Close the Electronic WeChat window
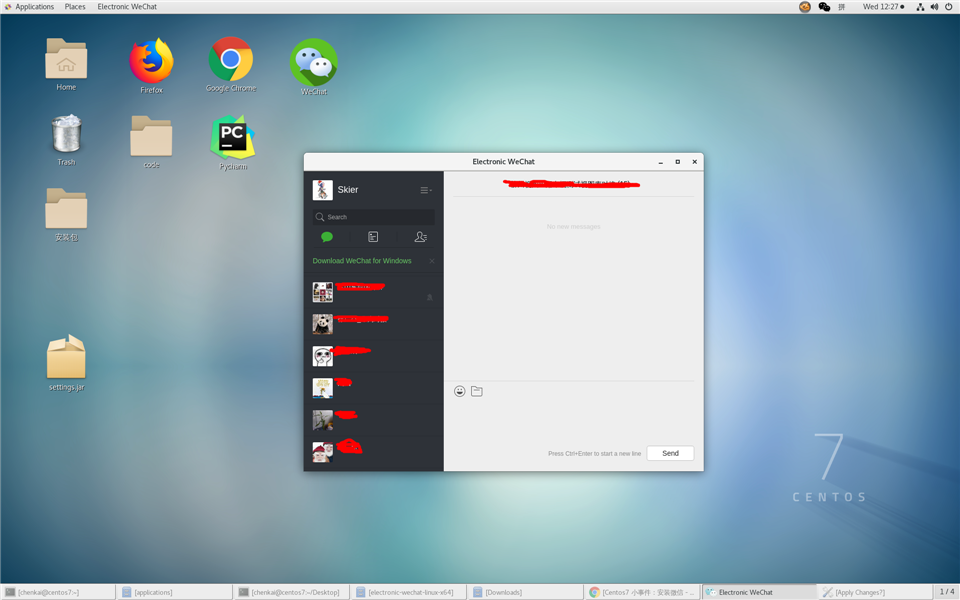 point(695,162)
